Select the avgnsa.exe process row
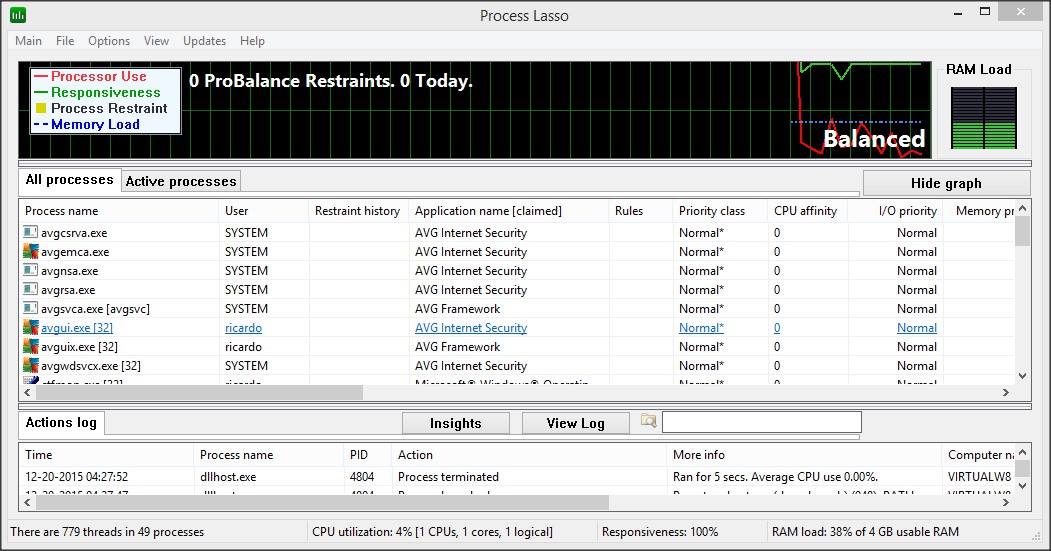The width and height of the screenshot is (1051, 551). point(517,271)
